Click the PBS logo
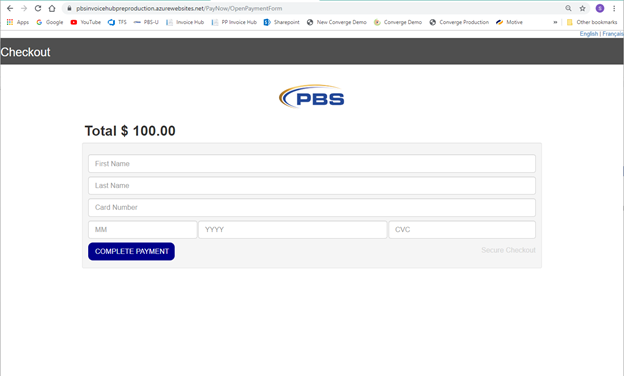The image size is (624, 376). (312, 96)
